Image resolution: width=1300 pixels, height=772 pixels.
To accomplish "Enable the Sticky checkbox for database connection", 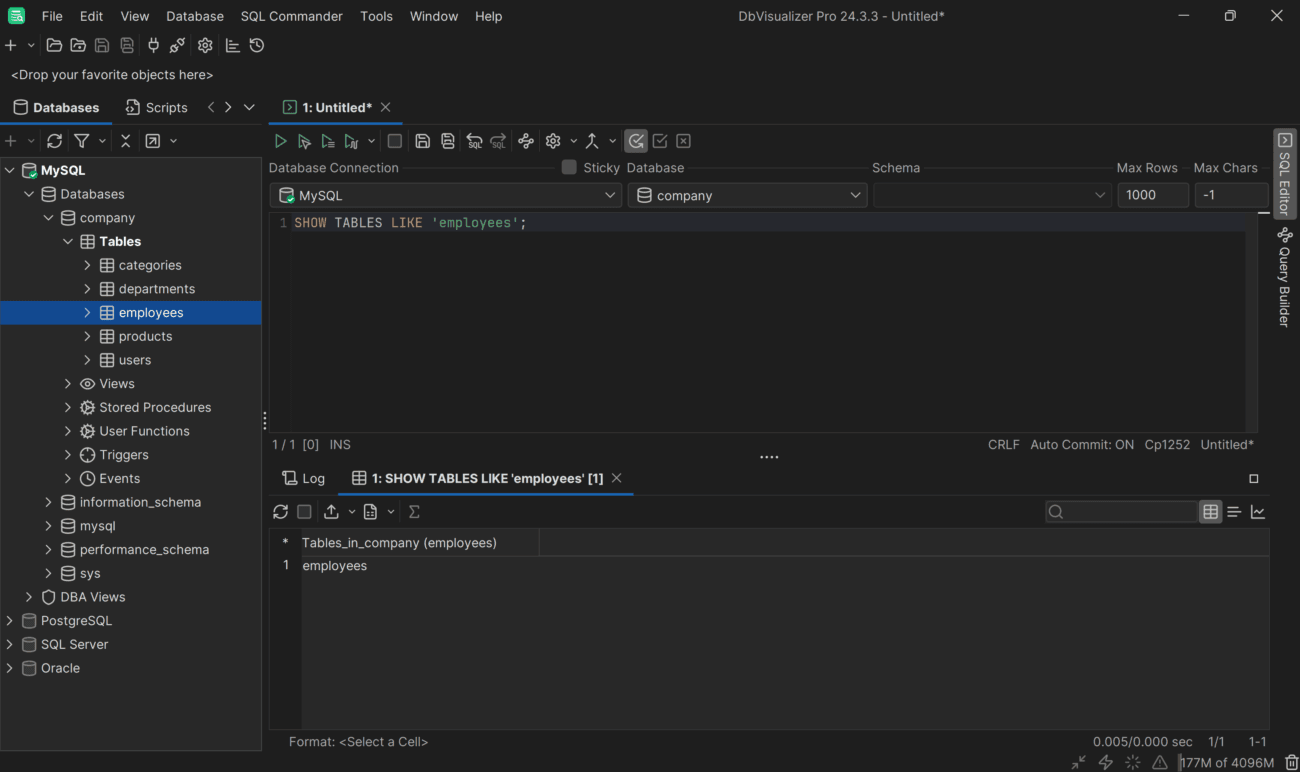I will (566, 167).
